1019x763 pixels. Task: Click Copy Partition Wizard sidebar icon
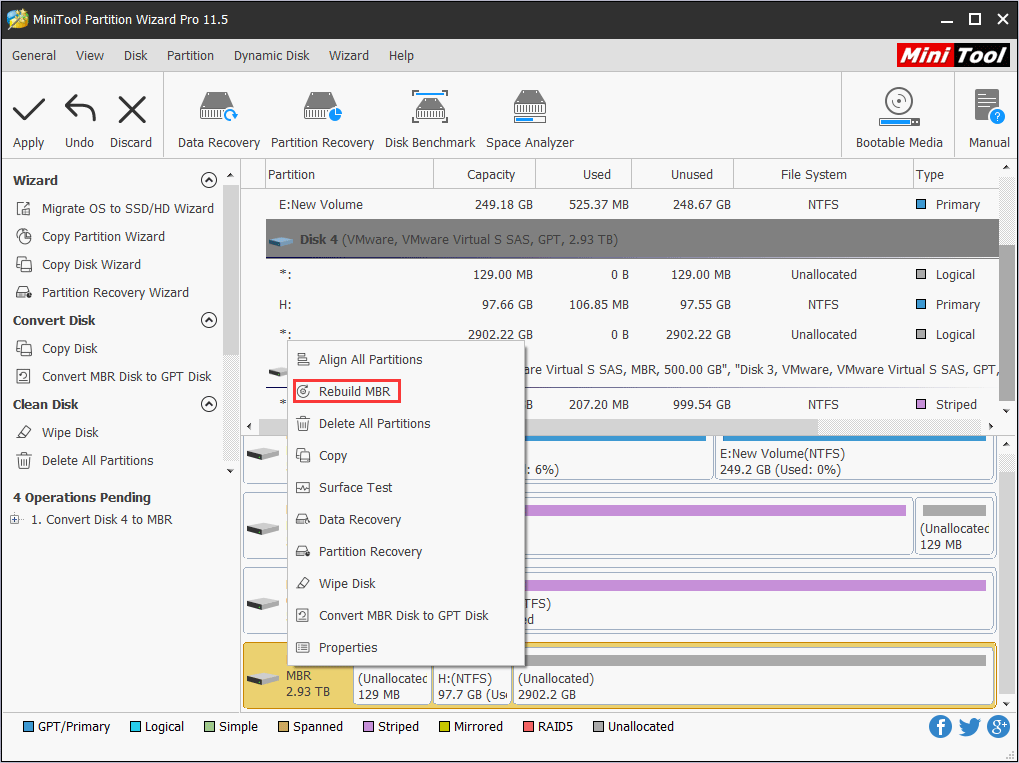(23, 237)
